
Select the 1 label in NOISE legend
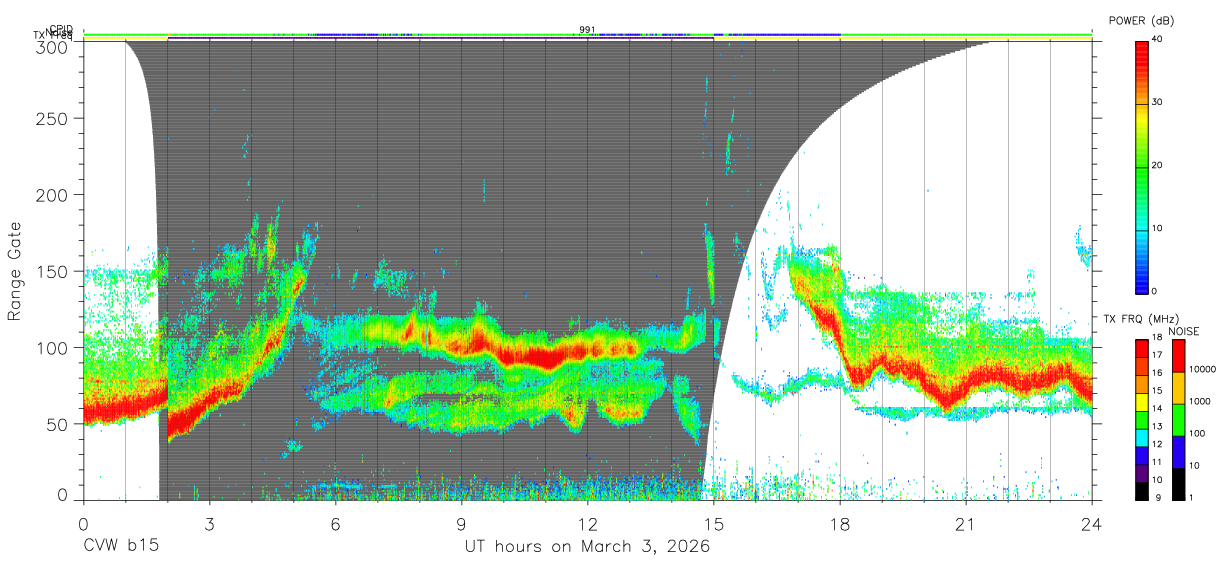[x=1191, y=498]
